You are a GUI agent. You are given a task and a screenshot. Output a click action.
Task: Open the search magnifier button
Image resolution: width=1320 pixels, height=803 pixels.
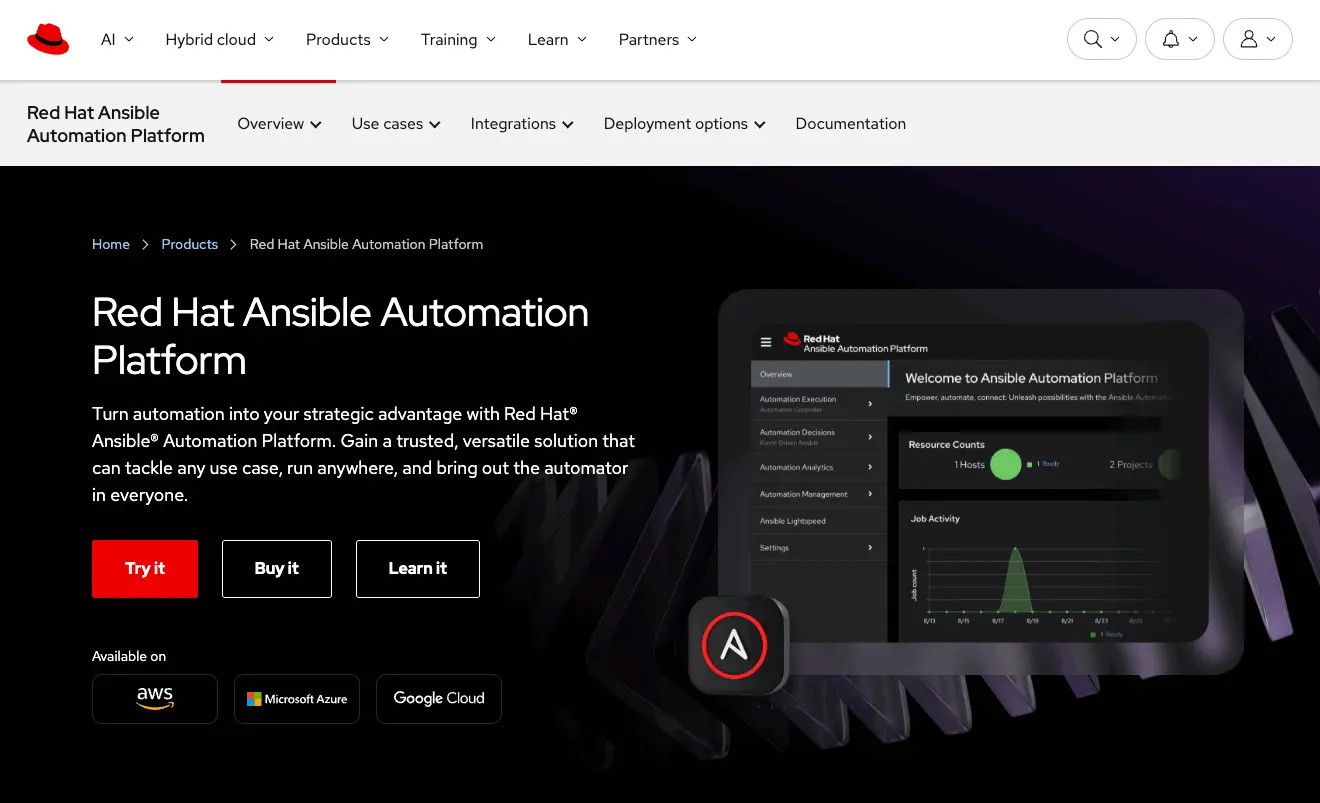1102,39
